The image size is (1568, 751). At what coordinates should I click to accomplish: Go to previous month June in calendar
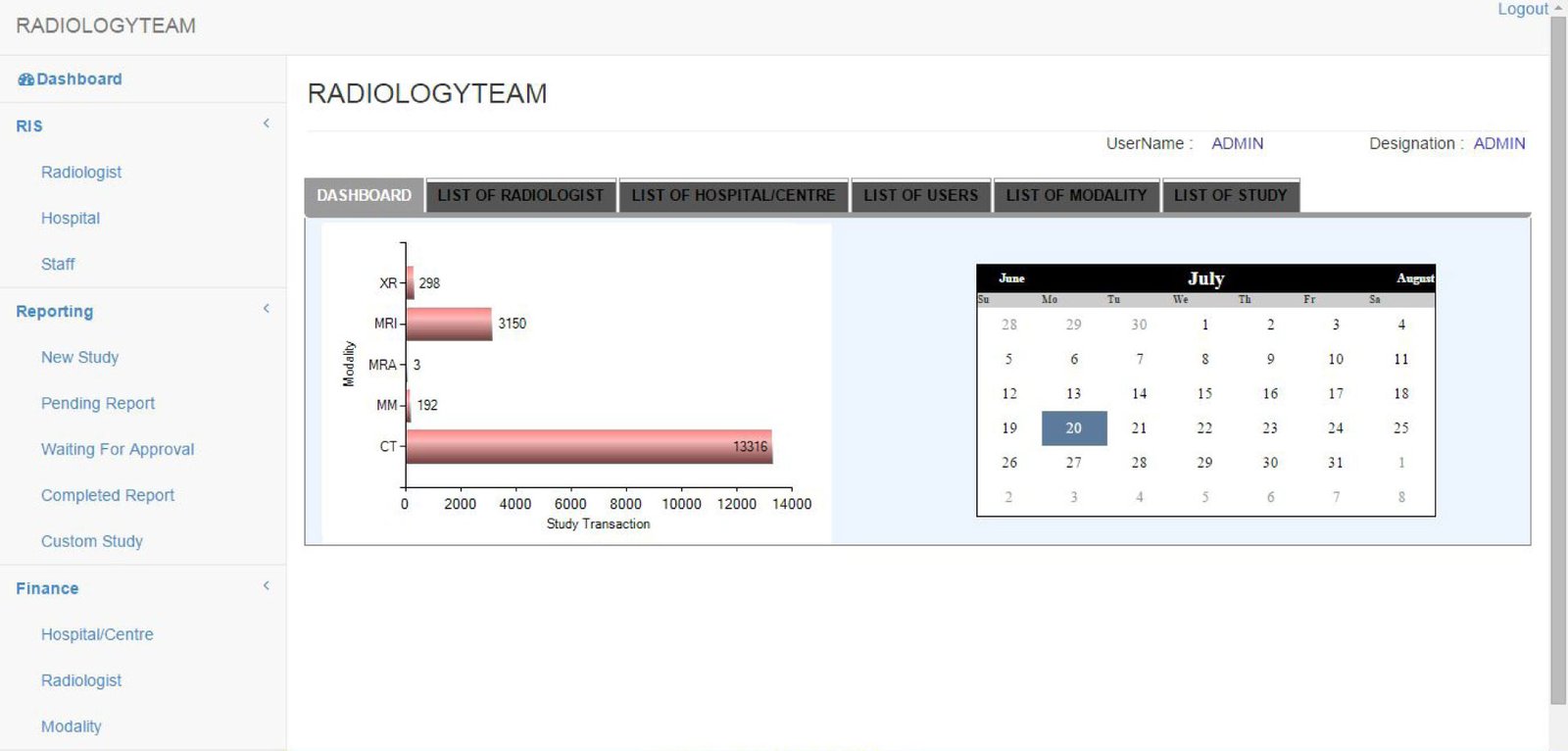click(1011, 278)
